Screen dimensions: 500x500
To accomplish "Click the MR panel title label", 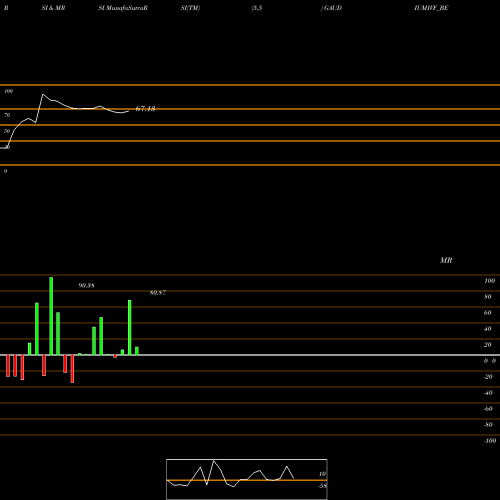I will click(x=446, y=260).
